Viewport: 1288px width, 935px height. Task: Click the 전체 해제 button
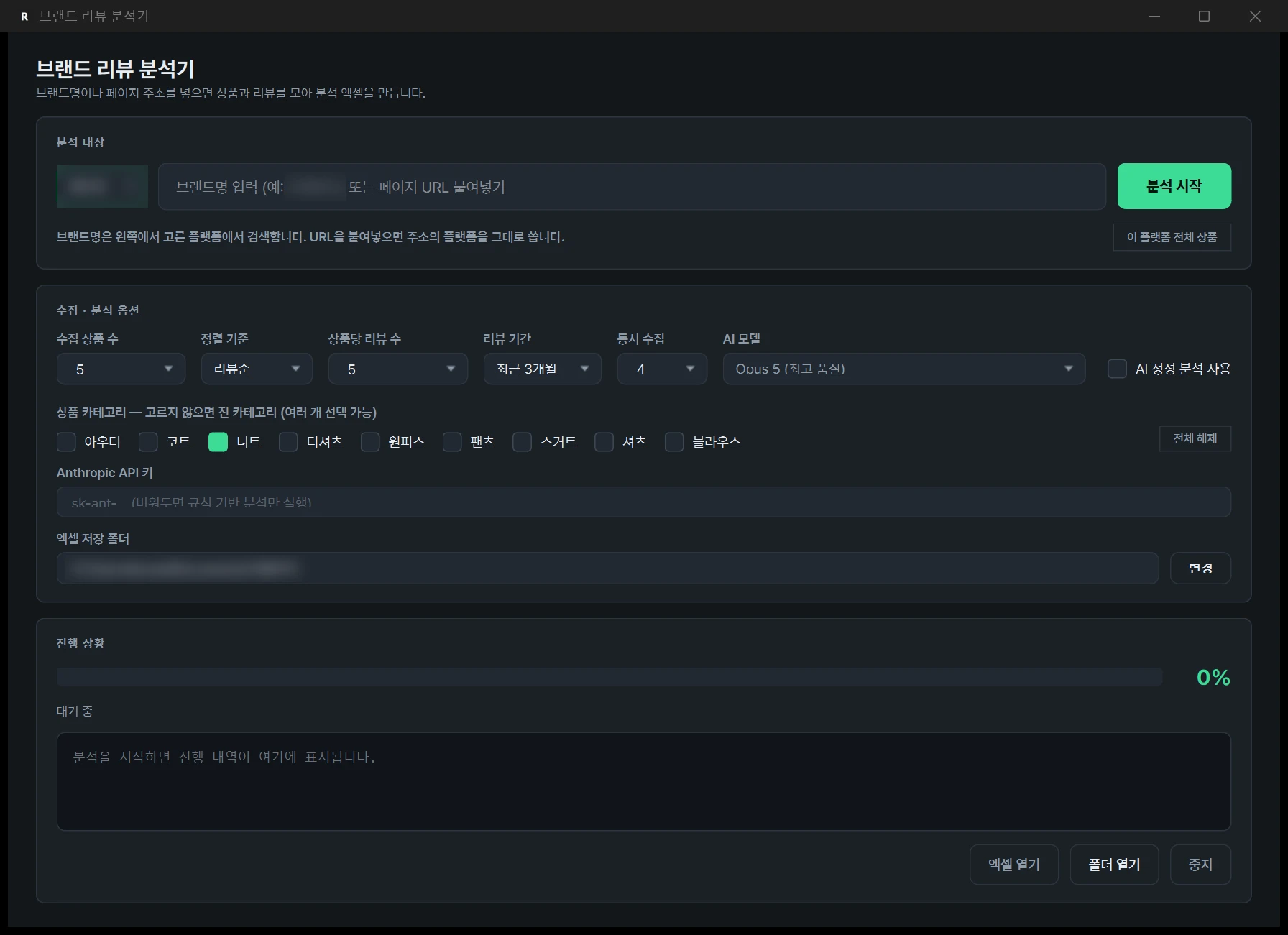pyautogui.click(x=1195, y=438)
